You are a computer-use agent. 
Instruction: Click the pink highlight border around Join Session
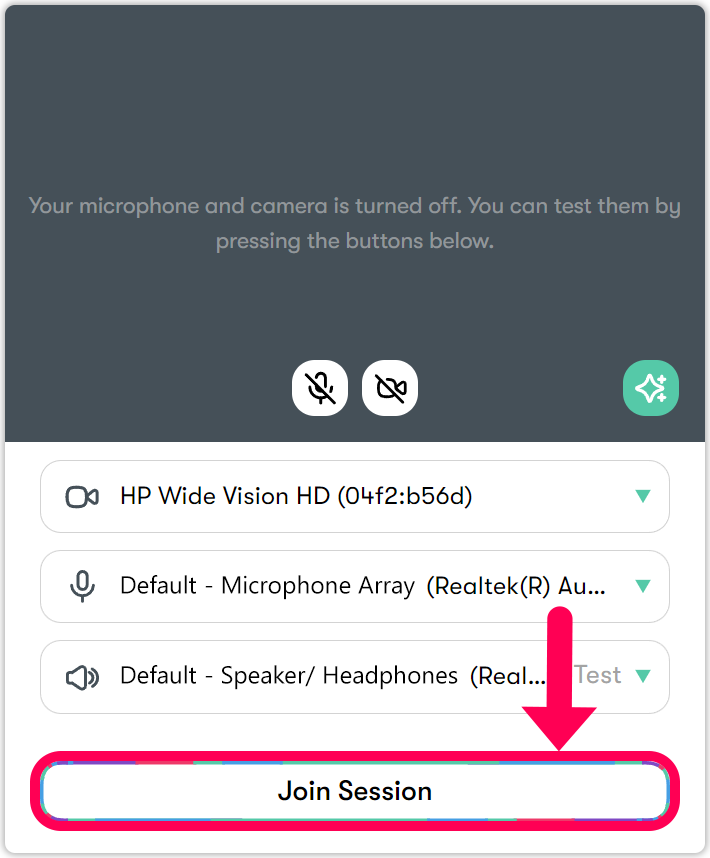pyautogui.click(x=355, y=756)
